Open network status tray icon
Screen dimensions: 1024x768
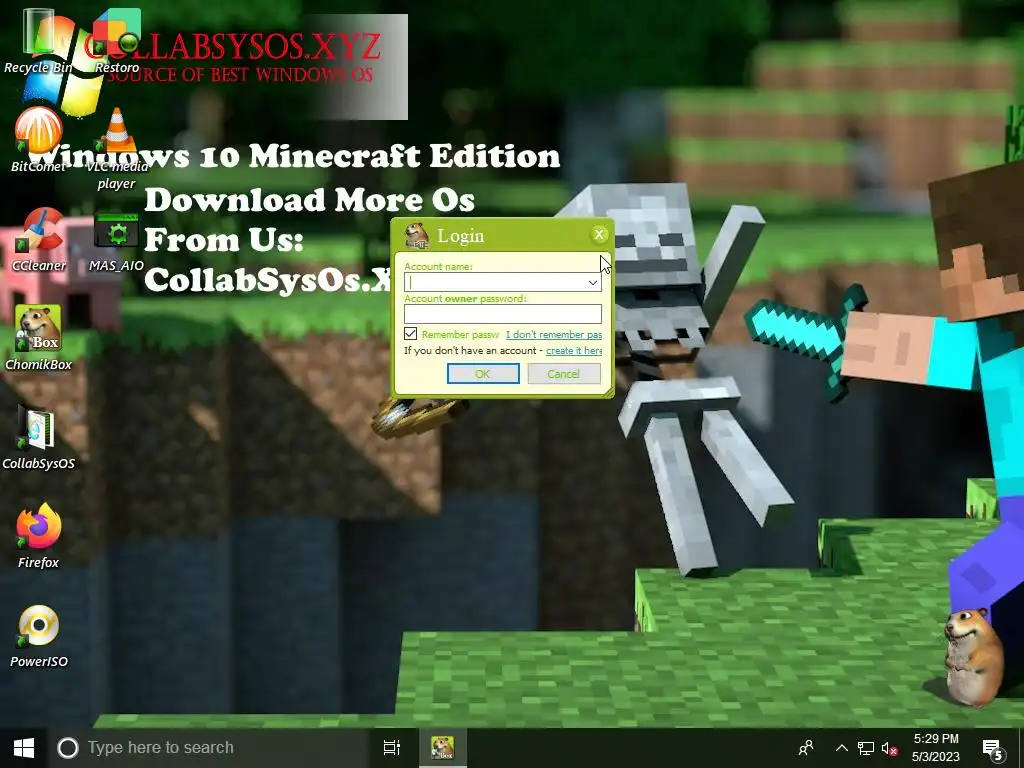coord(866,748)
